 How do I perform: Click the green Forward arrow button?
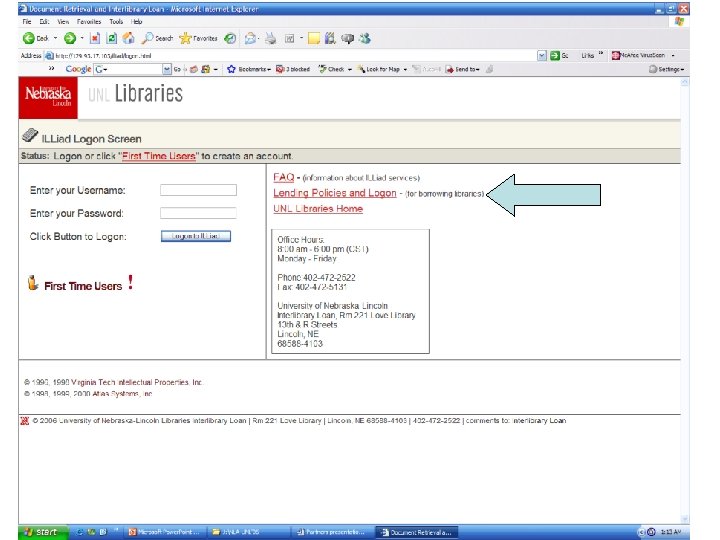(x=70, y=39)
